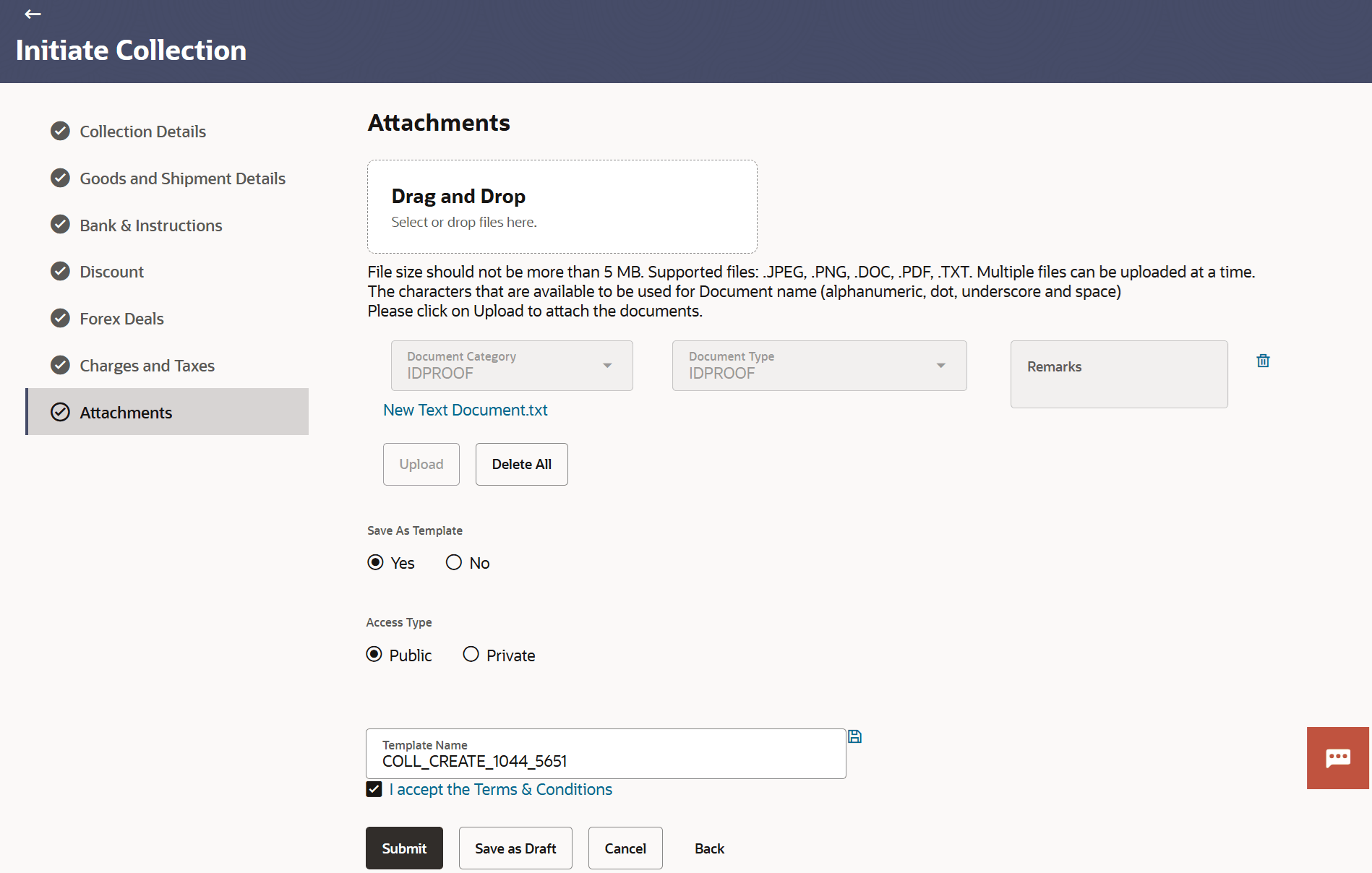This screenshot has width=1372, height=873.
Task: Delete the attachment row with trash icon
Action: [x=1263, y=361]
